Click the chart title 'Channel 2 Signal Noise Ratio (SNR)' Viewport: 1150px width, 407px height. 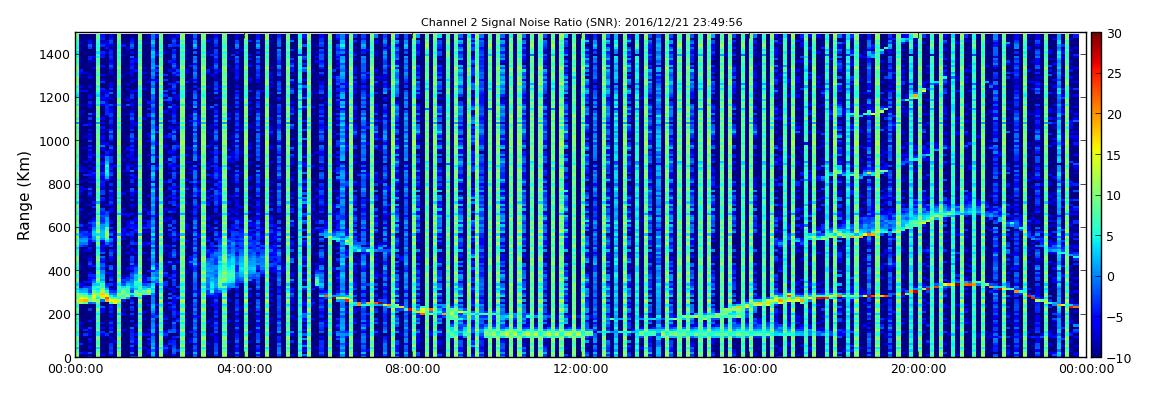581,23
